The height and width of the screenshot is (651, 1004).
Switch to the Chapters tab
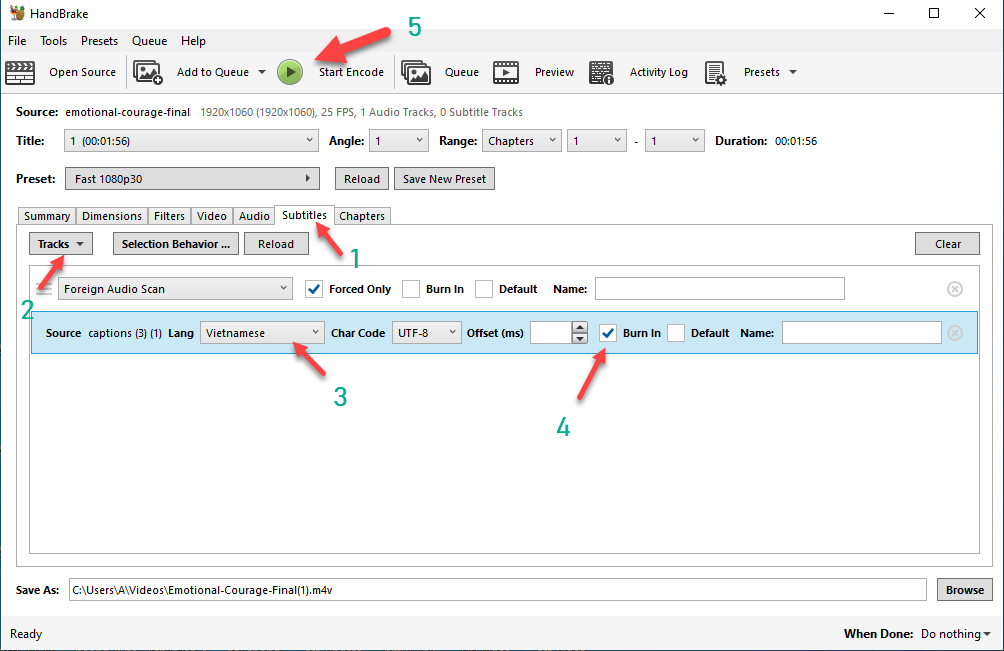(x=362, y=216)
